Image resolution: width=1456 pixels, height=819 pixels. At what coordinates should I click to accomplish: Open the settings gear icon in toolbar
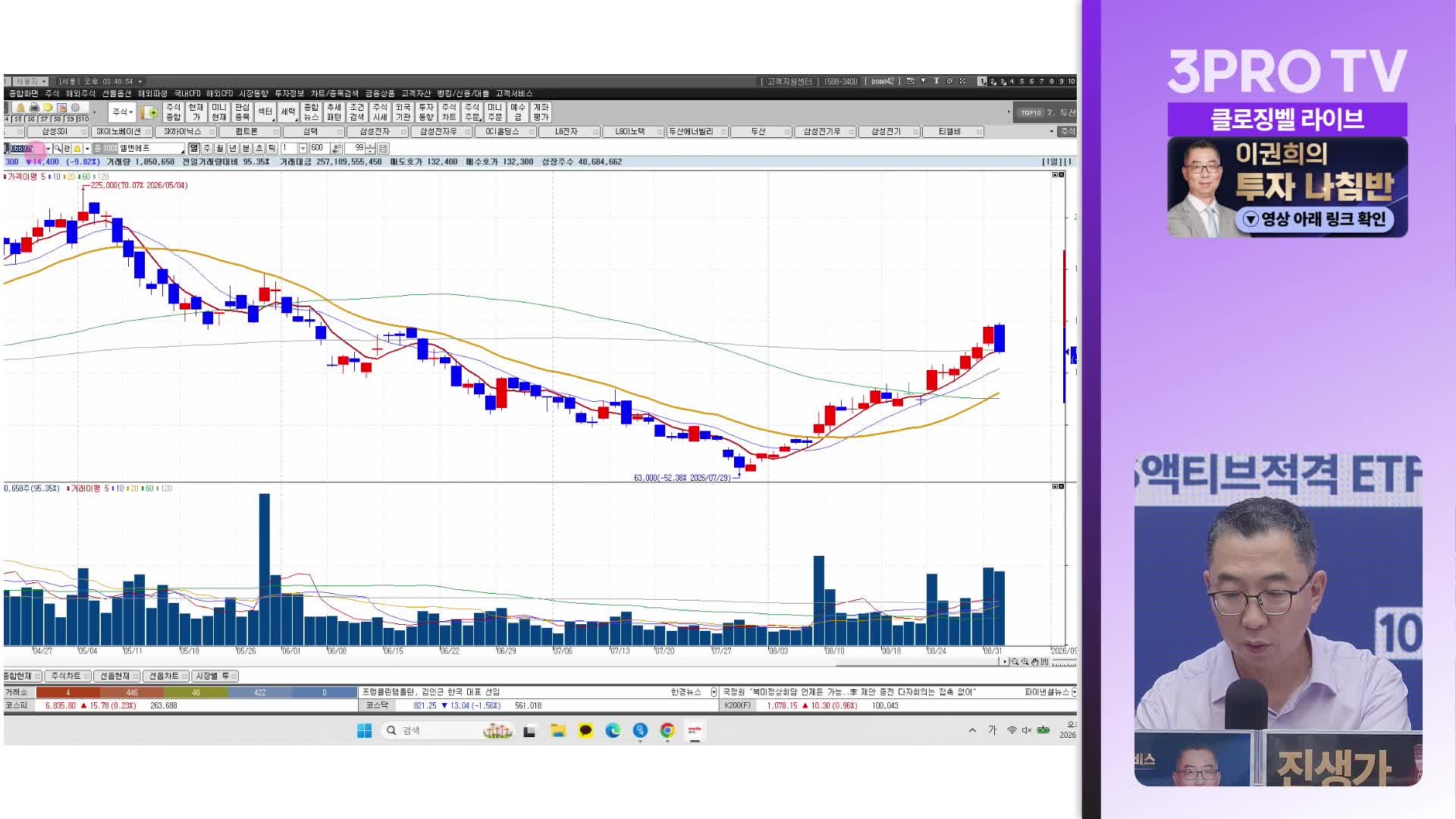[75, 108]
